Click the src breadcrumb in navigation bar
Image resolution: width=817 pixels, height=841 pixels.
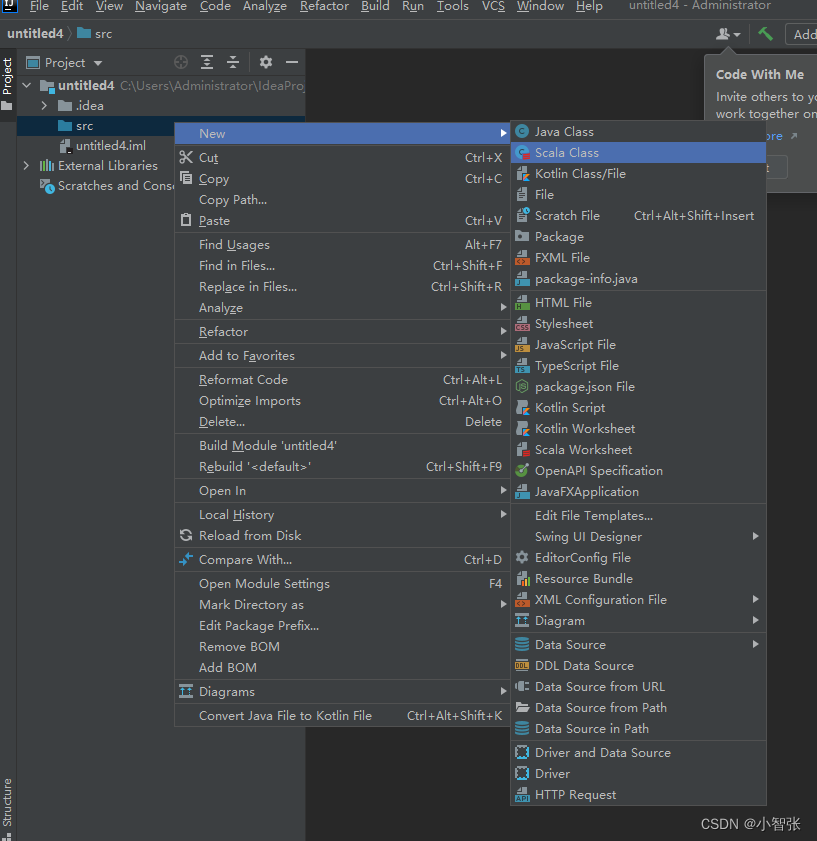95,34
